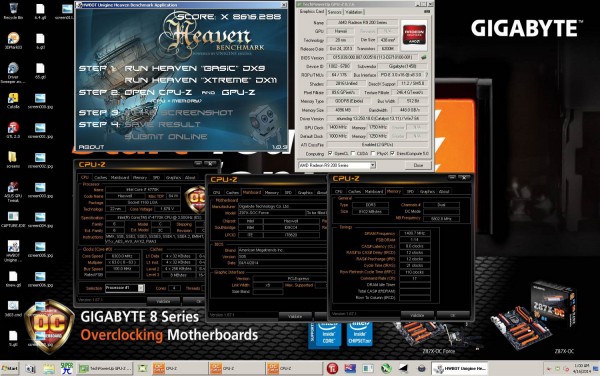Click the GPU-Z BIOS save chip icon
This screenshot has height=376, width=600.
[424, 57]
